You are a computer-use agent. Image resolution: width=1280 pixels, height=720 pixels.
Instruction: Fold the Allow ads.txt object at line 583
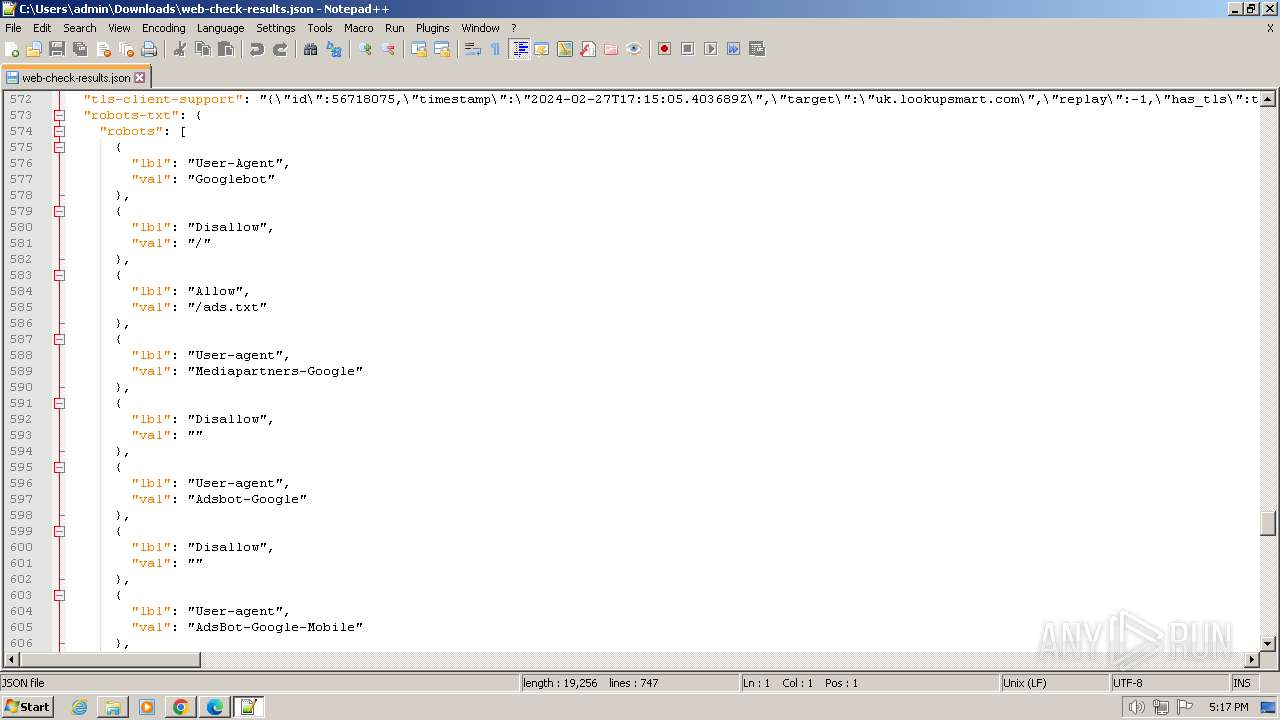click(60, 275)
